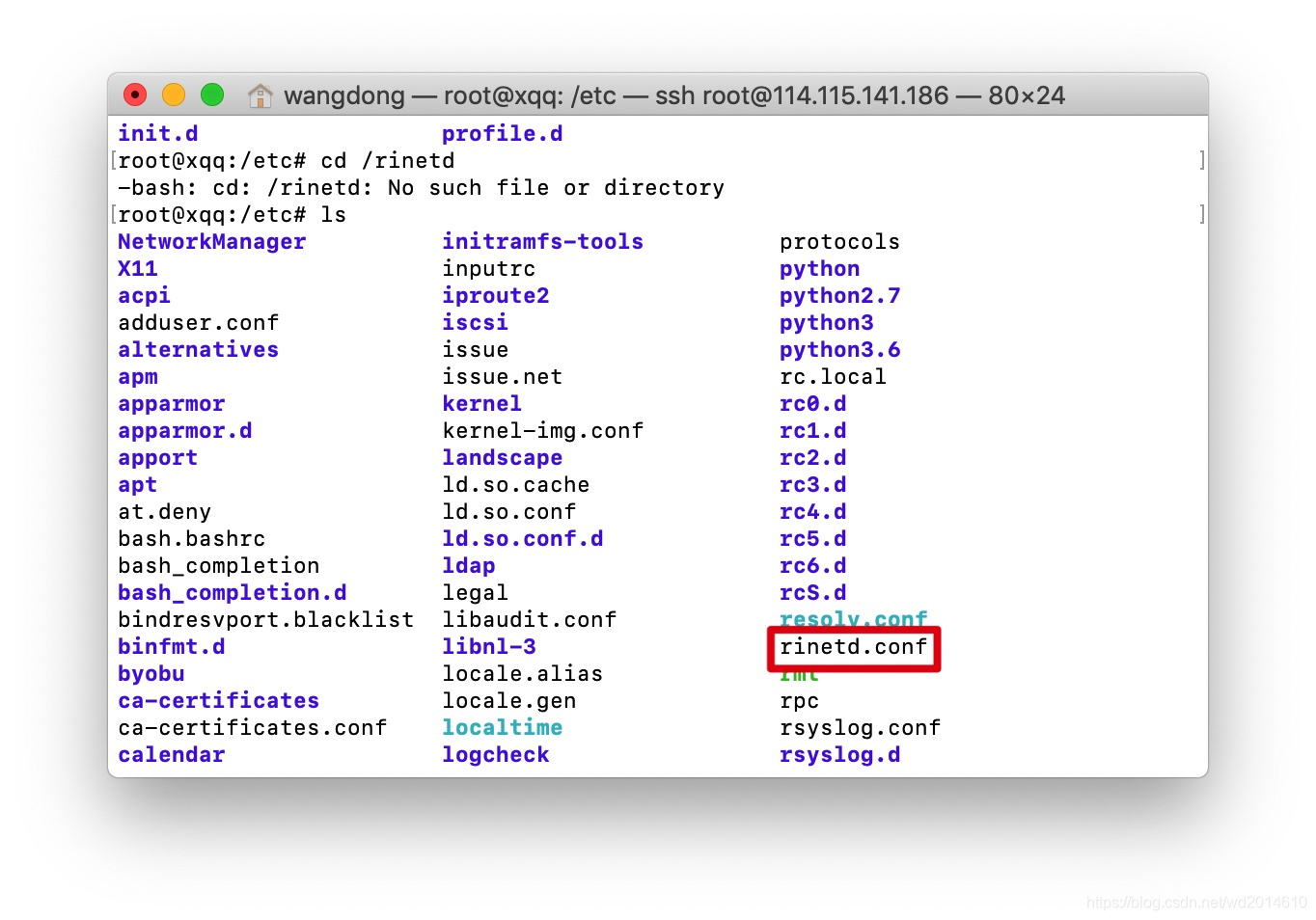Click the 'No such file or directory' error

click(x=557, y=188)
